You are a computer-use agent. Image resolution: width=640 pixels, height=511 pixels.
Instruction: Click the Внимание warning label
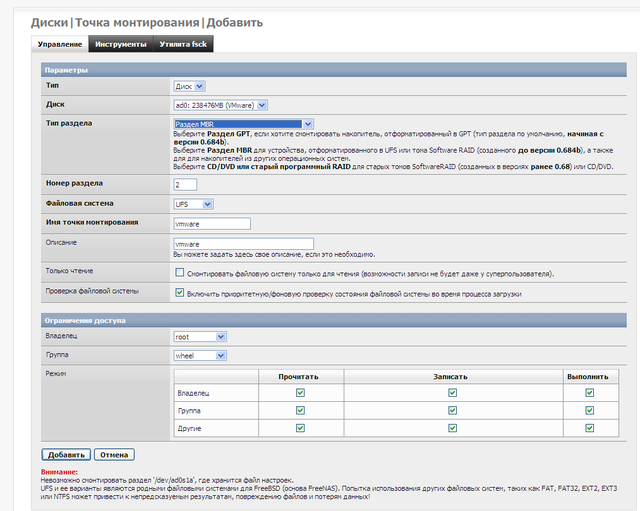(59, 472)
